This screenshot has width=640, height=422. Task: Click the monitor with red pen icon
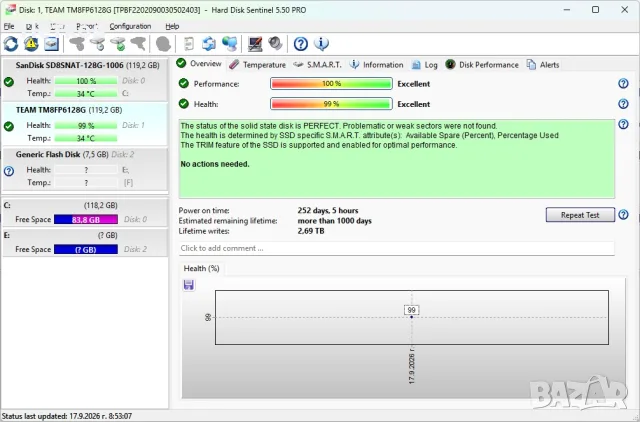[255, 44]
